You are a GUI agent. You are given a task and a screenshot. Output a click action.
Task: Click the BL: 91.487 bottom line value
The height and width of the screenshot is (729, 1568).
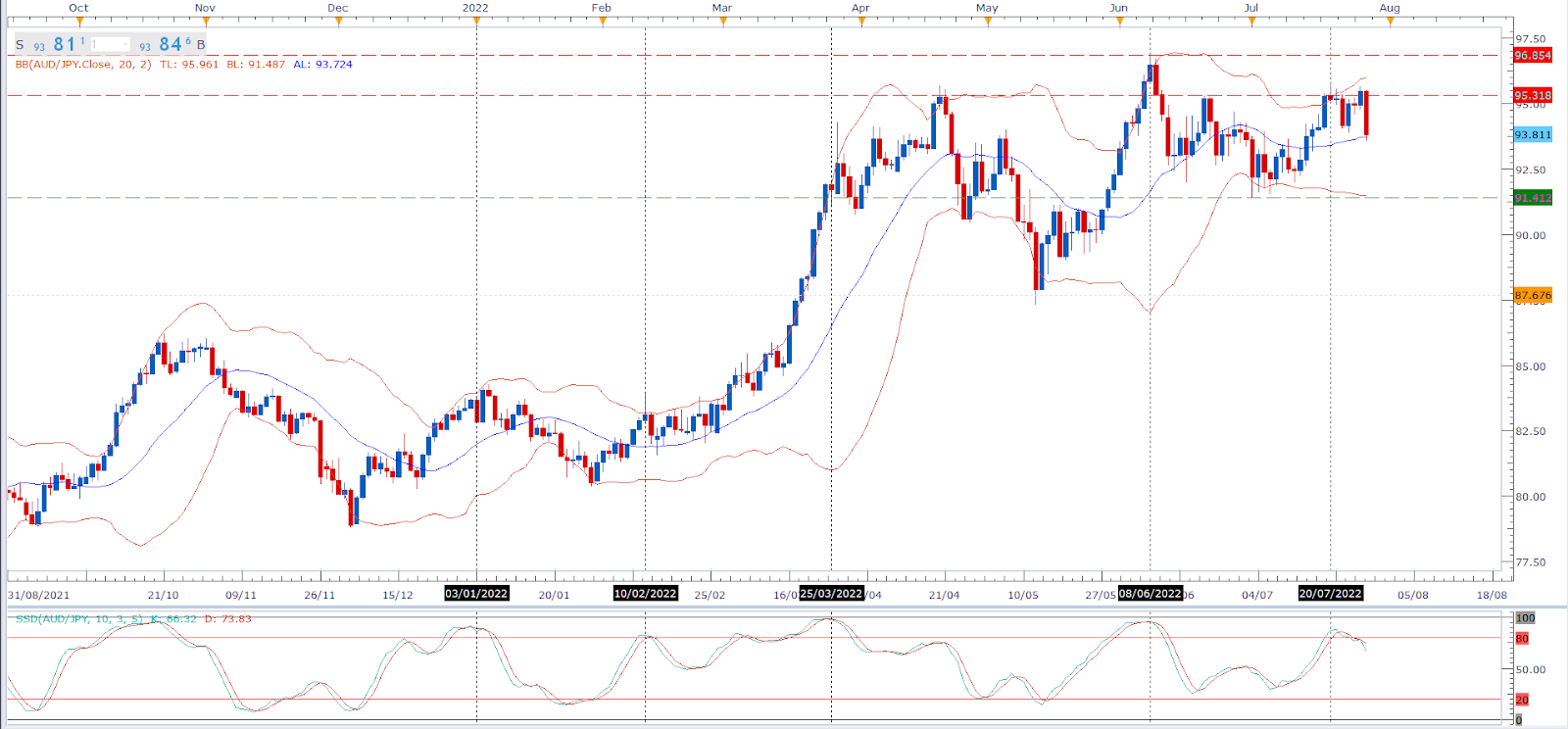pyautogui.click(x=256, y=65)
